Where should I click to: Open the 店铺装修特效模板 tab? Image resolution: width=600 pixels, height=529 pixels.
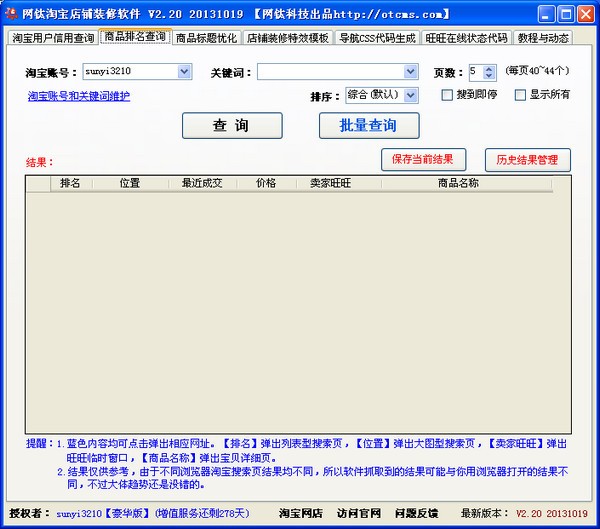pos(288,38)
